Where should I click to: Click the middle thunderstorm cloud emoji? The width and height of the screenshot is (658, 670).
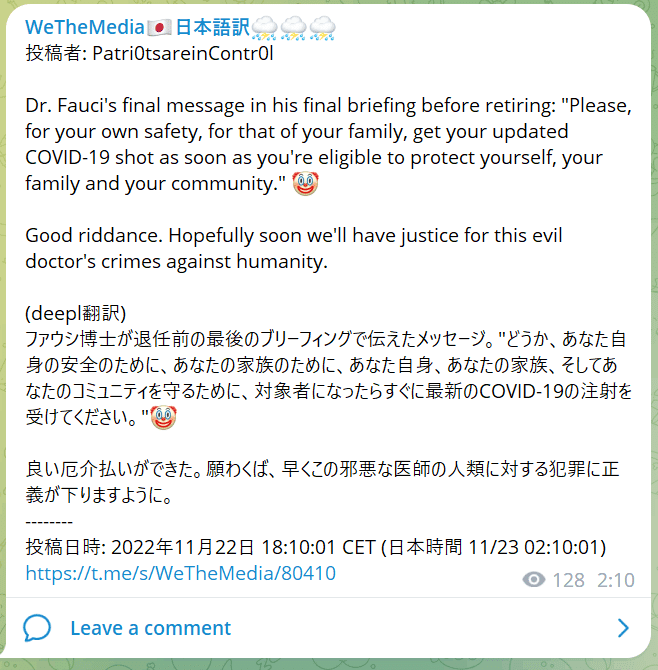tap(294, 28)
